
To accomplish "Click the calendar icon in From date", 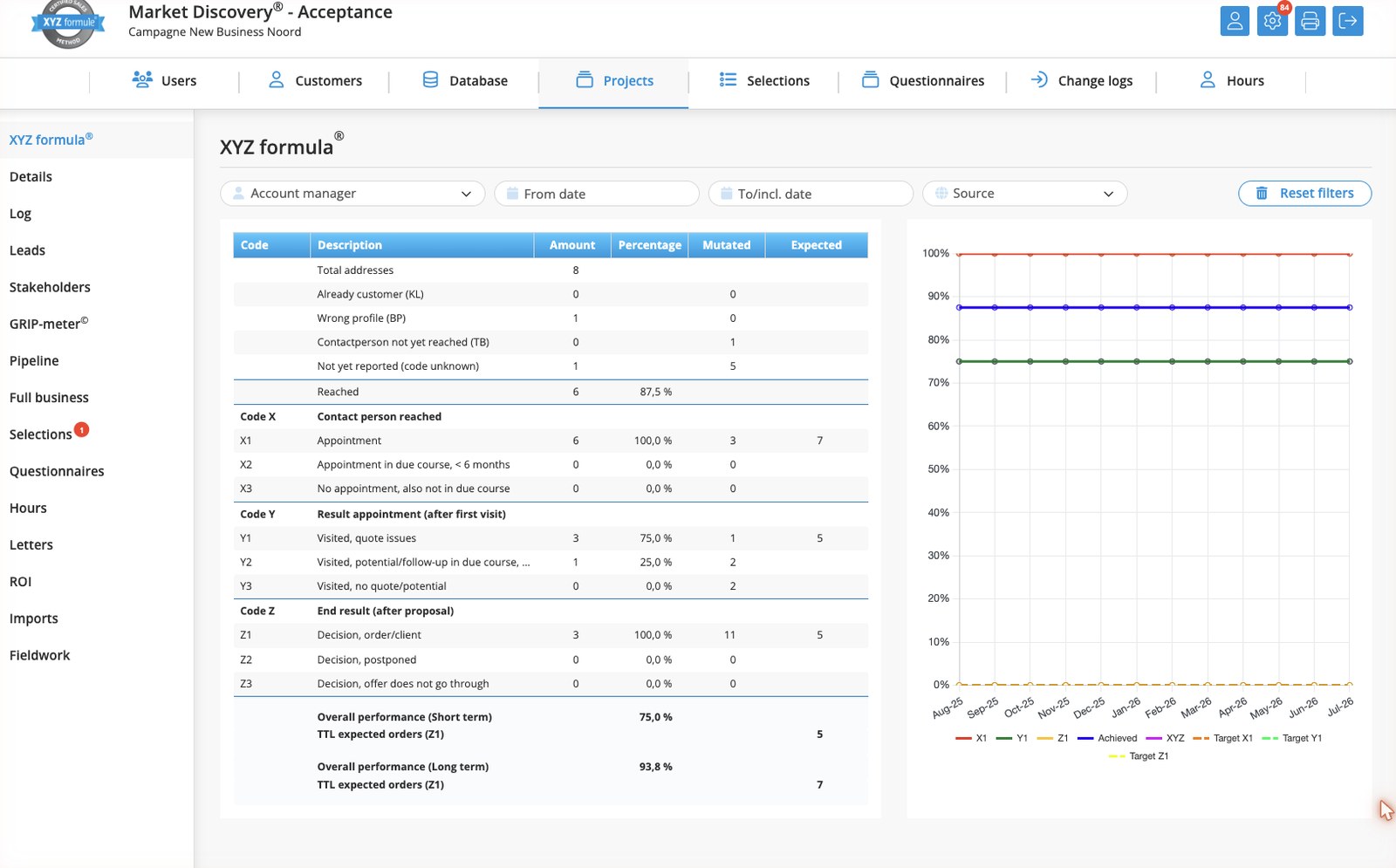I will 513,193.
